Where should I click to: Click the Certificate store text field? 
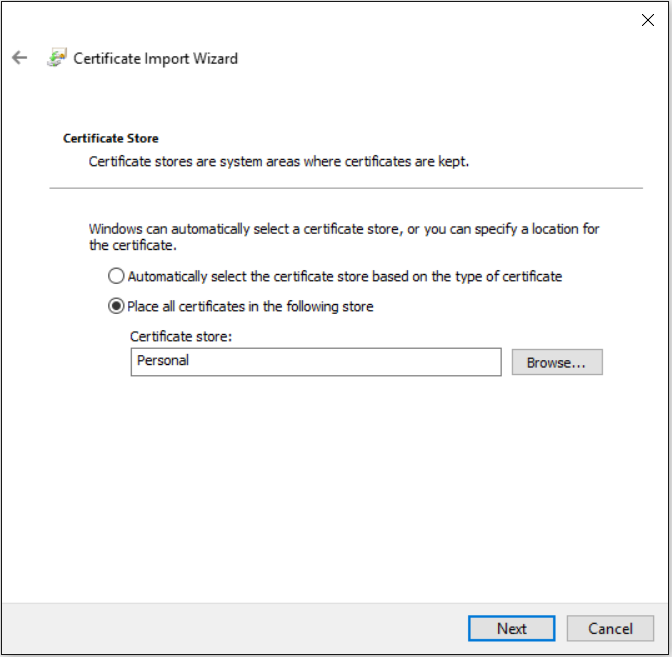pyautogui.click(x=316, y=362)
